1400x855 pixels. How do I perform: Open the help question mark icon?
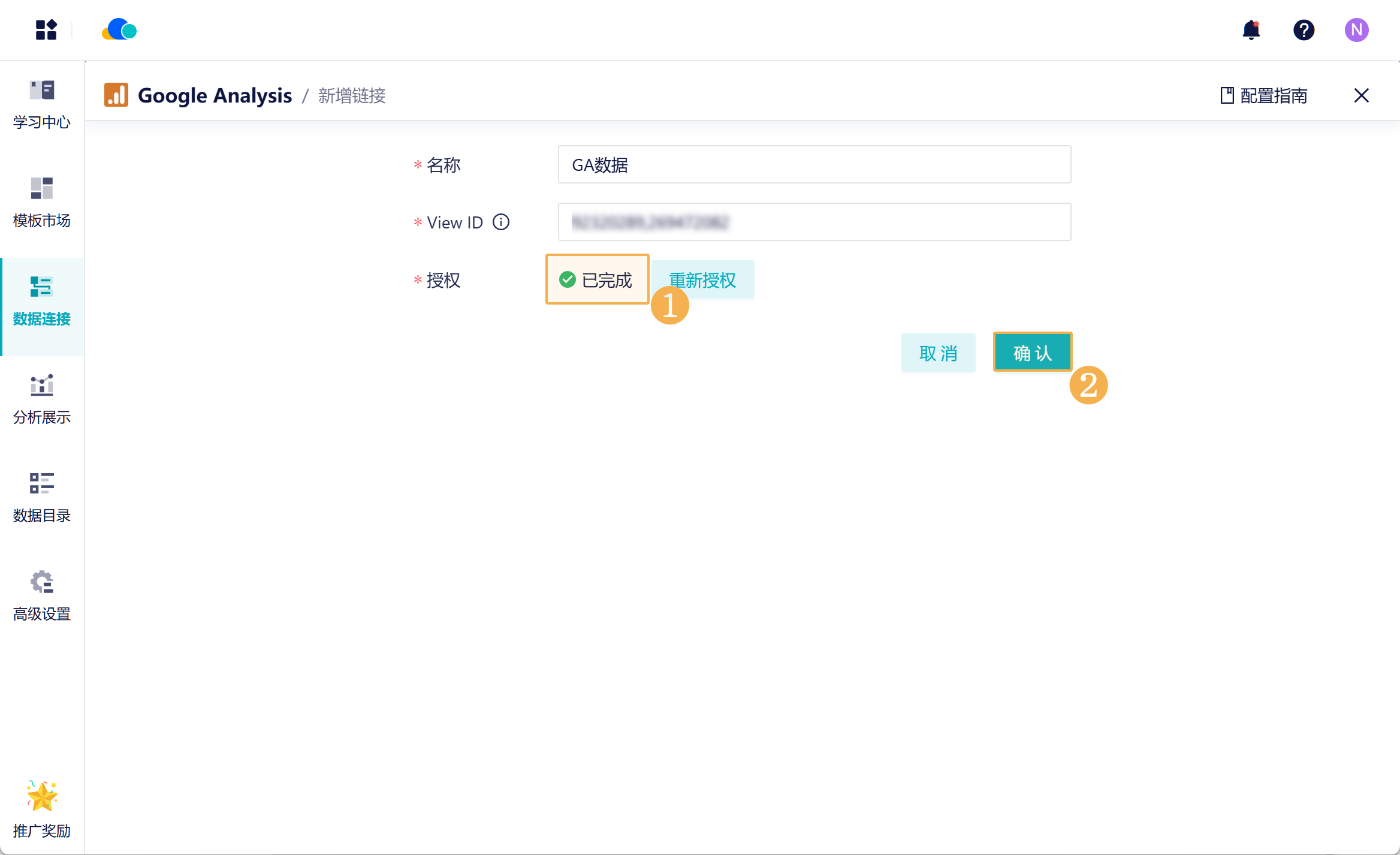pyautogui.click(x=1304, y=30)
